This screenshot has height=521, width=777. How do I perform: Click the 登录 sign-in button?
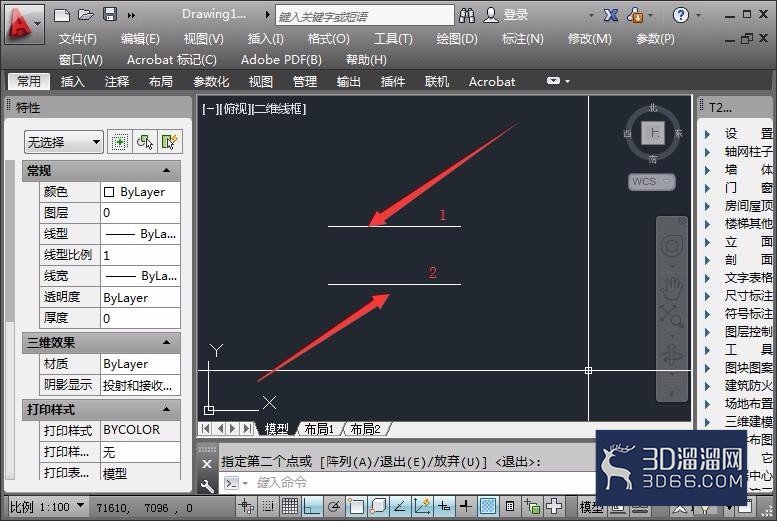(515, 15)
